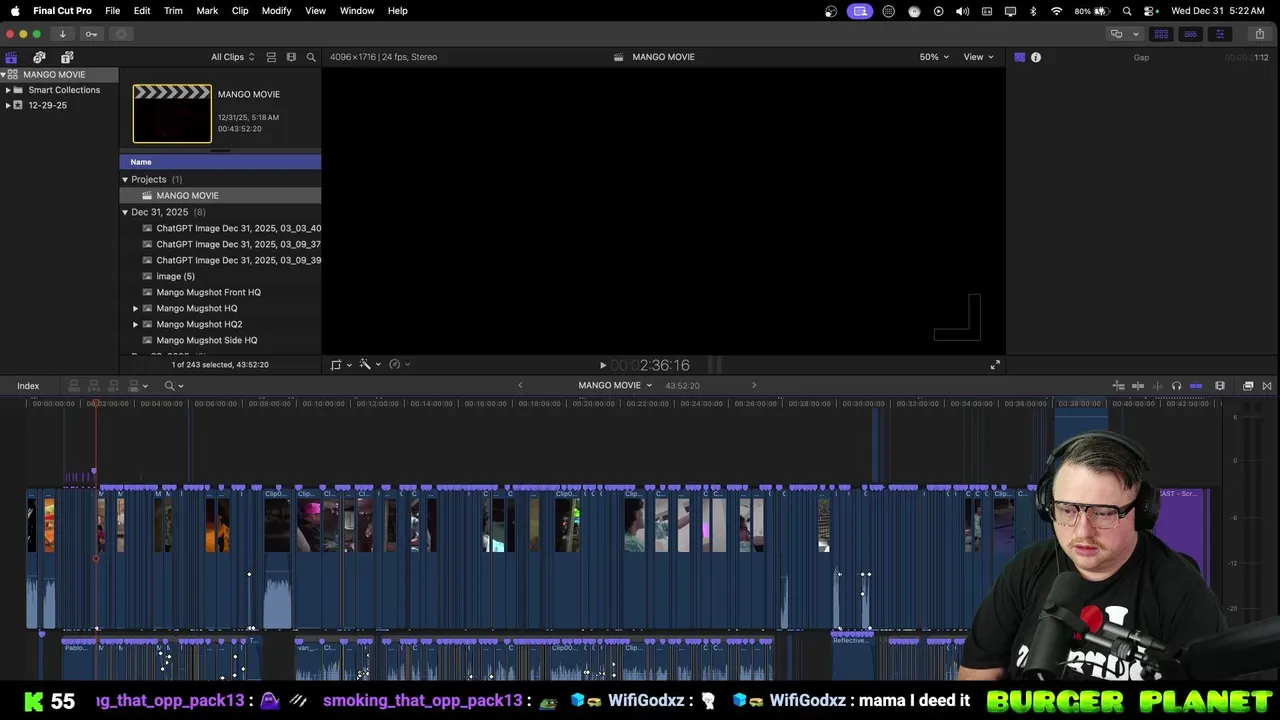Open the browser search magnifier
Screen dimensions: 1280x720
point(311,57)
